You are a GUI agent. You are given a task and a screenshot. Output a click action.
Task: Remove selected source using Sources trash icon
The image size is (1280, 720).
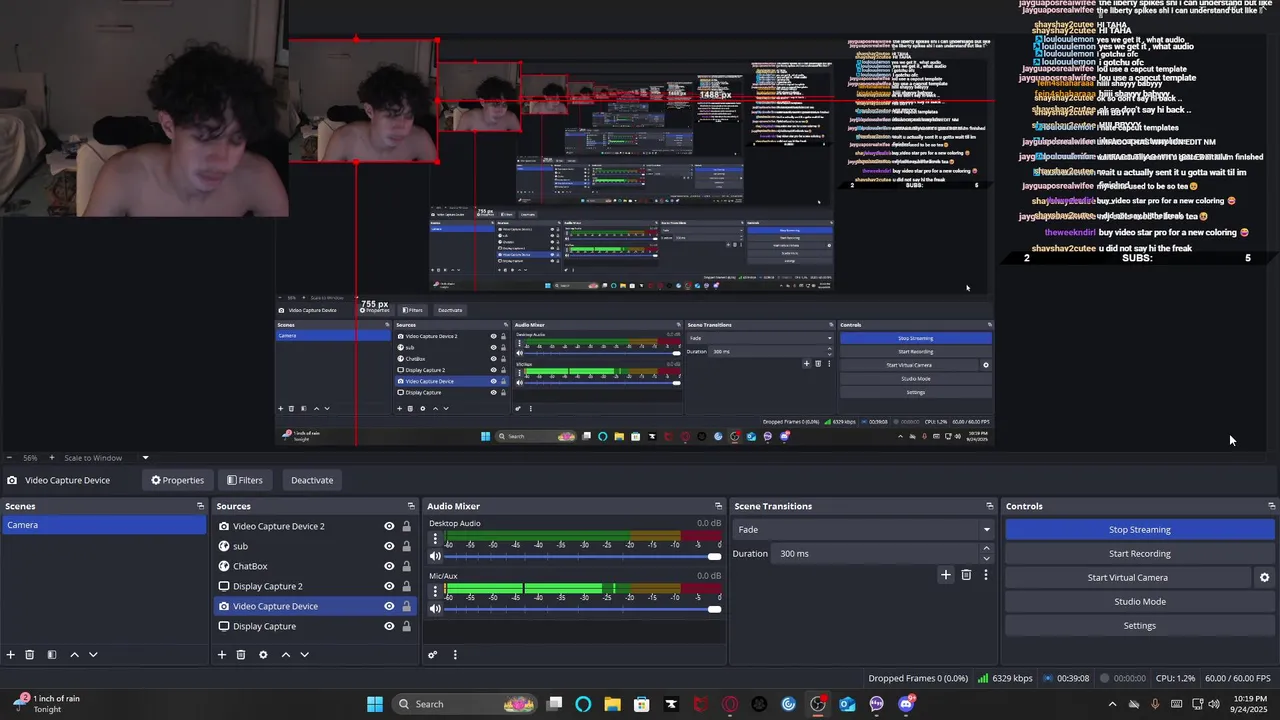241,655
